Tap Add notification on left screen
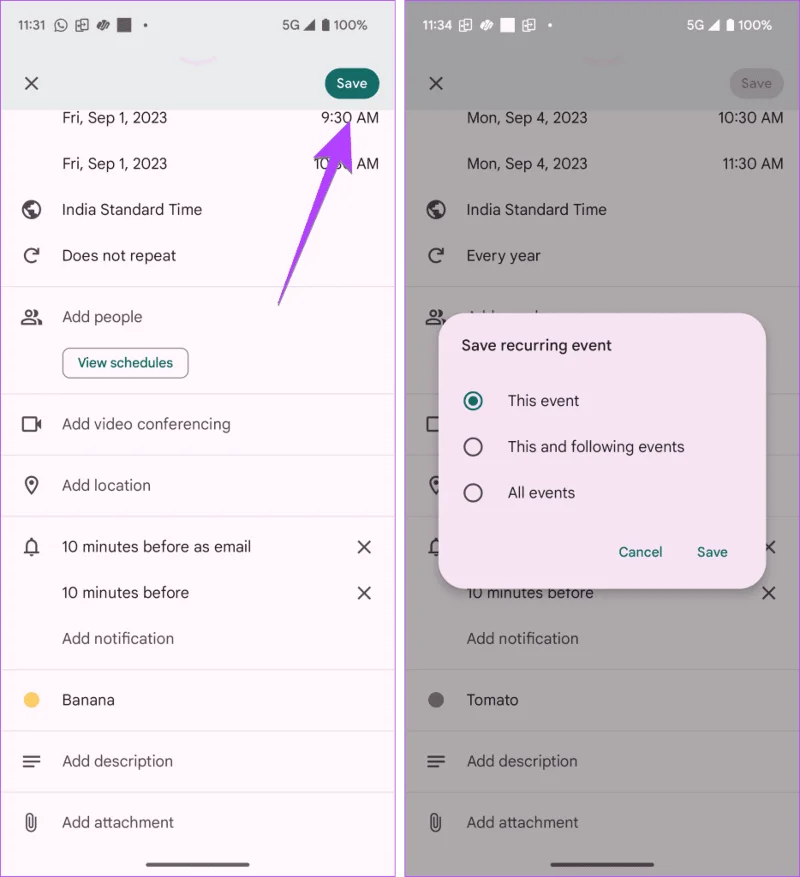The height and width of the screenshot is (877, 800). coord(118,638)
